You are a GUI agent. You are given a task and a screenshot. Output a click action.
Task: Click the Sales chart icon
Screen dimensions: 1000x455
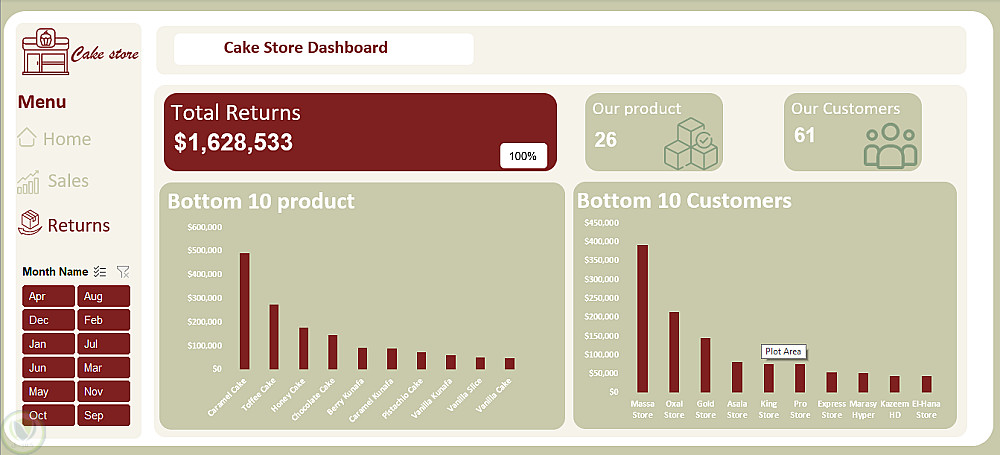(x=28, y=182)
